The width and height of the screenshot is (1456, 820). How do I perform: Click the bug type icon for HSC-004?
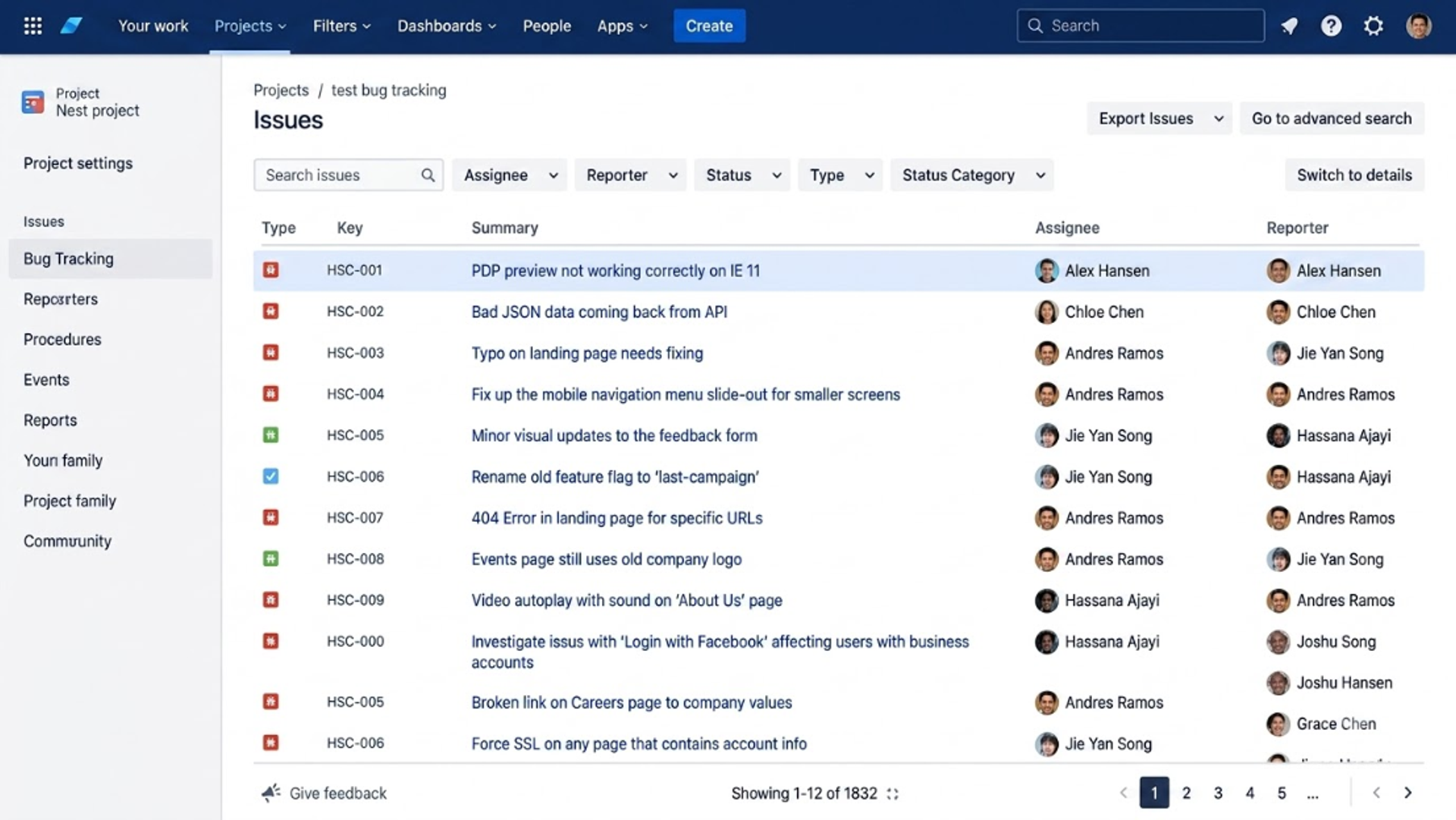pos(271,394)
